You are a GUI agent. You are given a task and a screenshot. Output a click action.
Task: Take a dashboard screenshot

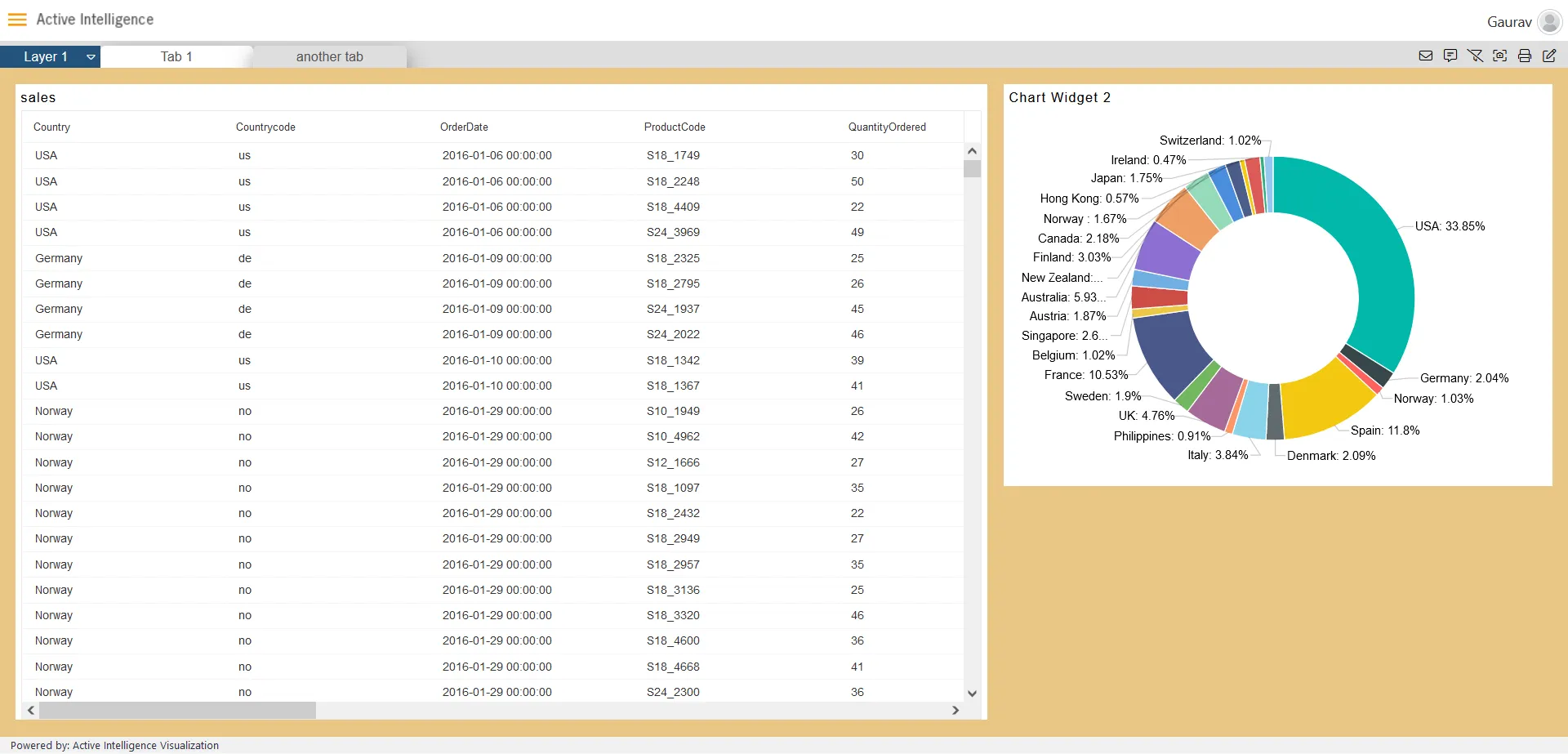click(x=1500, y=56)
